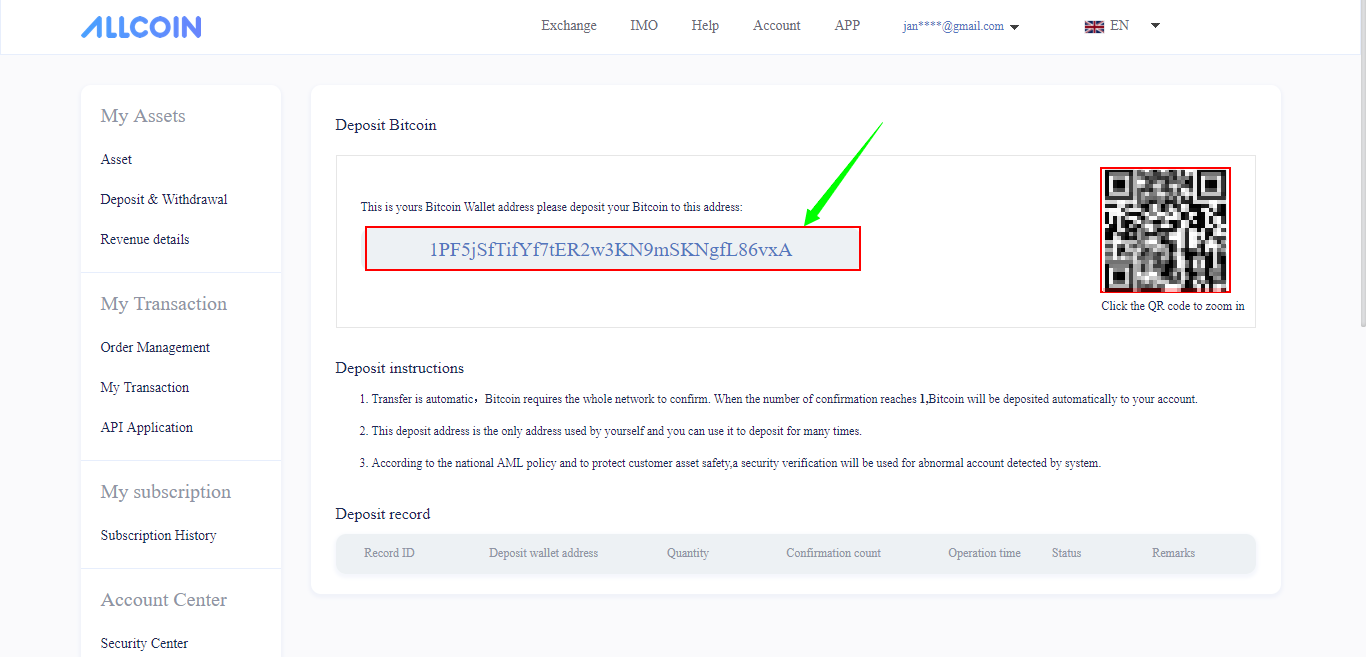The width and height of the screenshot is (1366, 657).
Task: Click the 'Record ID' column header
Action: point(389,553)
